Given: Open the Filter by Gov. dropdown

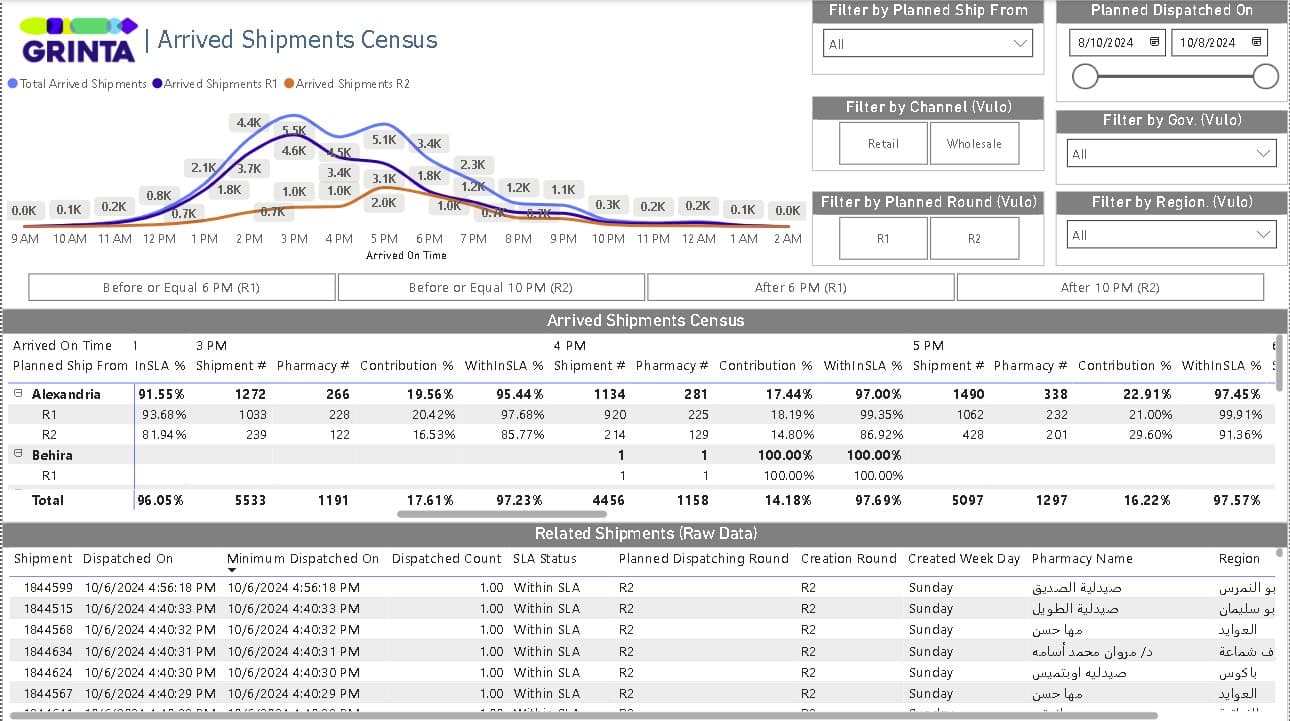Looking at the screenshot, I should pos(1172,154).
